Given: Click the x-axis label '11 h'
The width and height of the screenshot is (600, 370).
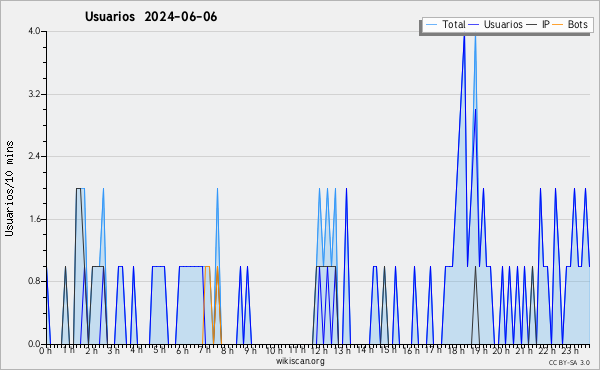Looking at the screenshot, I should tap(297, 350).
